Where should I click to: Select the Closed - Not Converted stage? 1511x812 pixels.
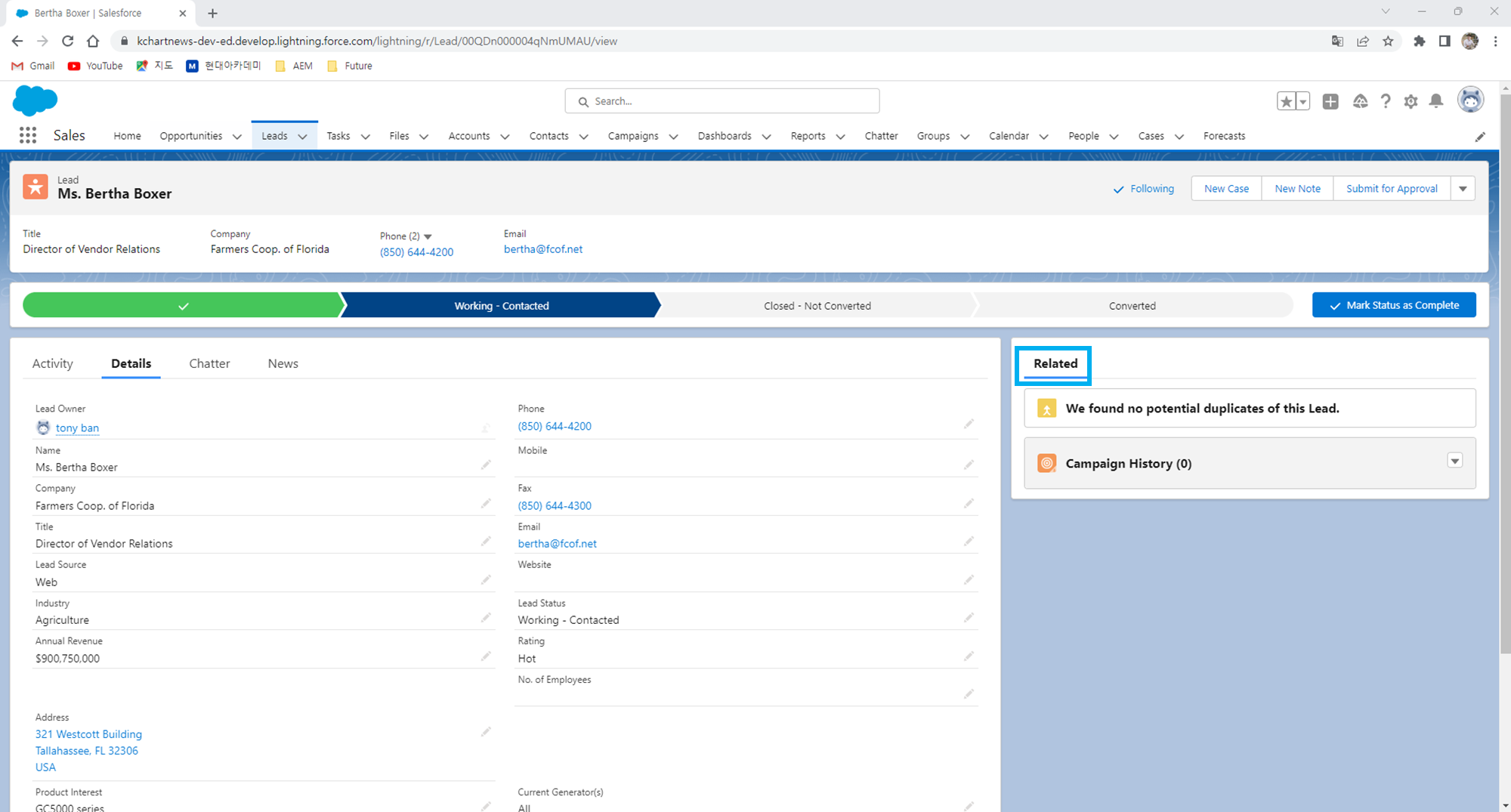[x=817, y=305]
